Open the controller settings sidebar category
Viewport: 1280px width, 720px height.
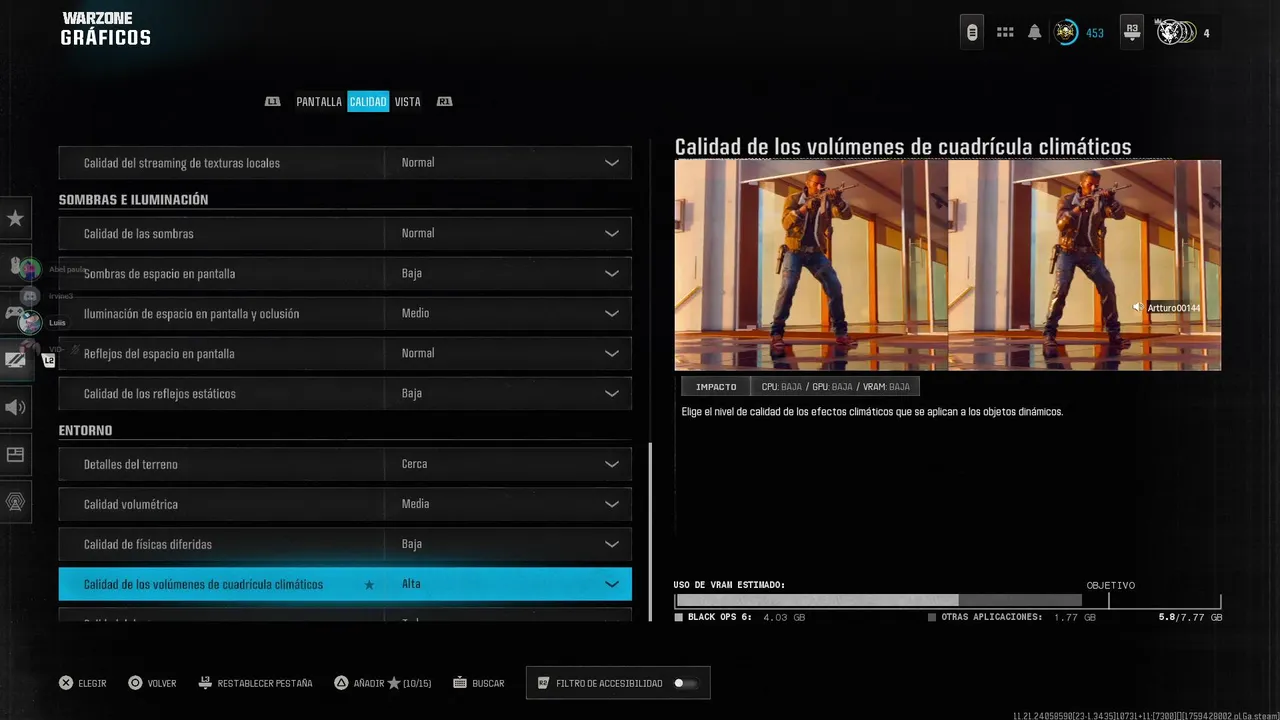pos(15,313)
